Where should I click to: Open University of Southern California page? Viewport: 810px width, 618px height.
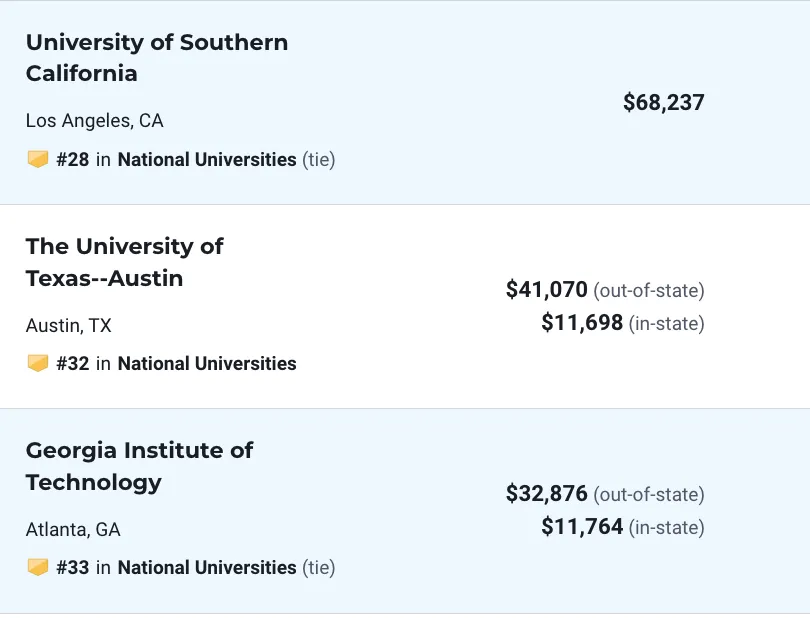[x=157, y=58]
